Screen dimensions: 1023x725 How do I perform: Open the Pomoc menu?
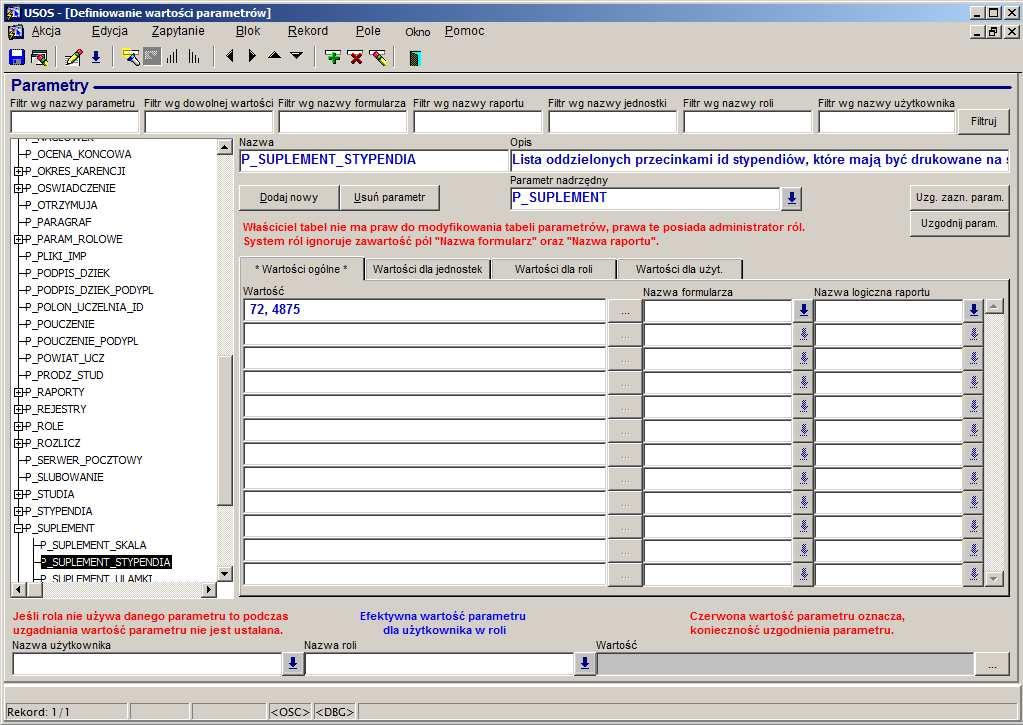click(x=465, y=31)
